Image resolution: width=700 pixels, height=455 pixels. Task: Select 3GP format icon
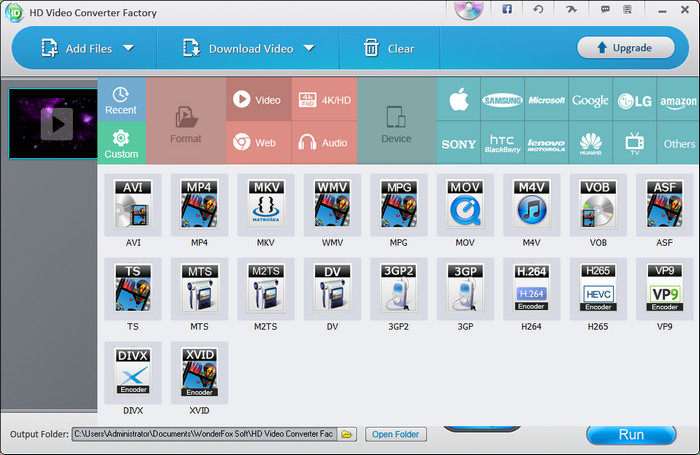pos(465,289)
